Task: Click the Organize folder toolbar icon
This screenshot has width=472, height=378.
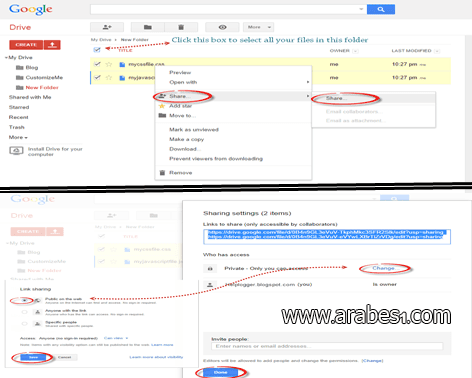Action: pos(148,27)
